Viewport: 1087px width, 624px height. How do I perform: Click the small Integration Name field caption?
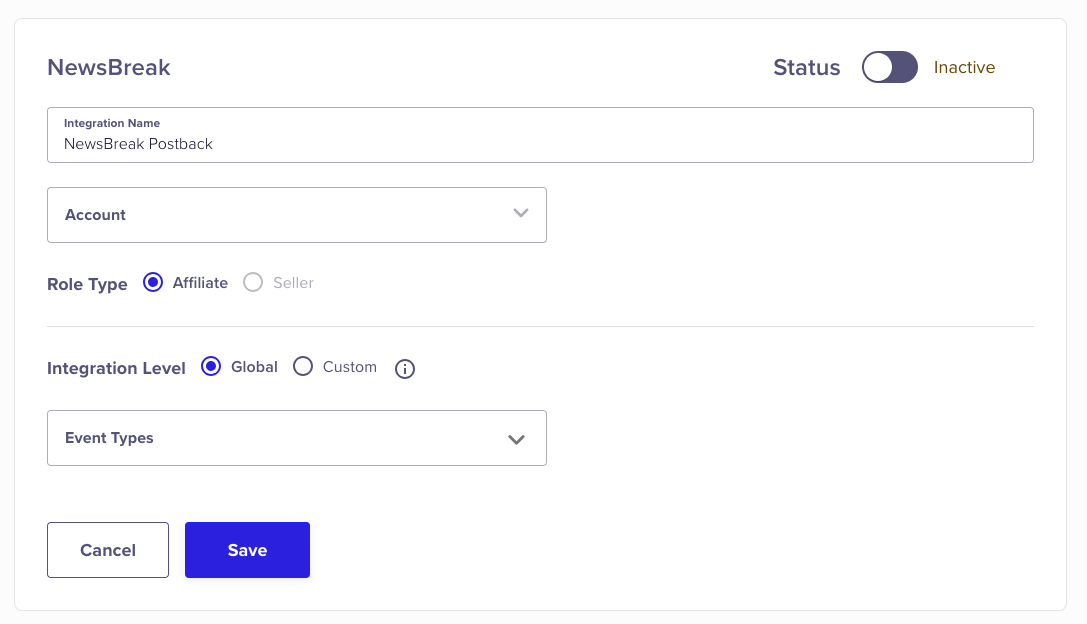pyautogui.click(x=112, y=123)
